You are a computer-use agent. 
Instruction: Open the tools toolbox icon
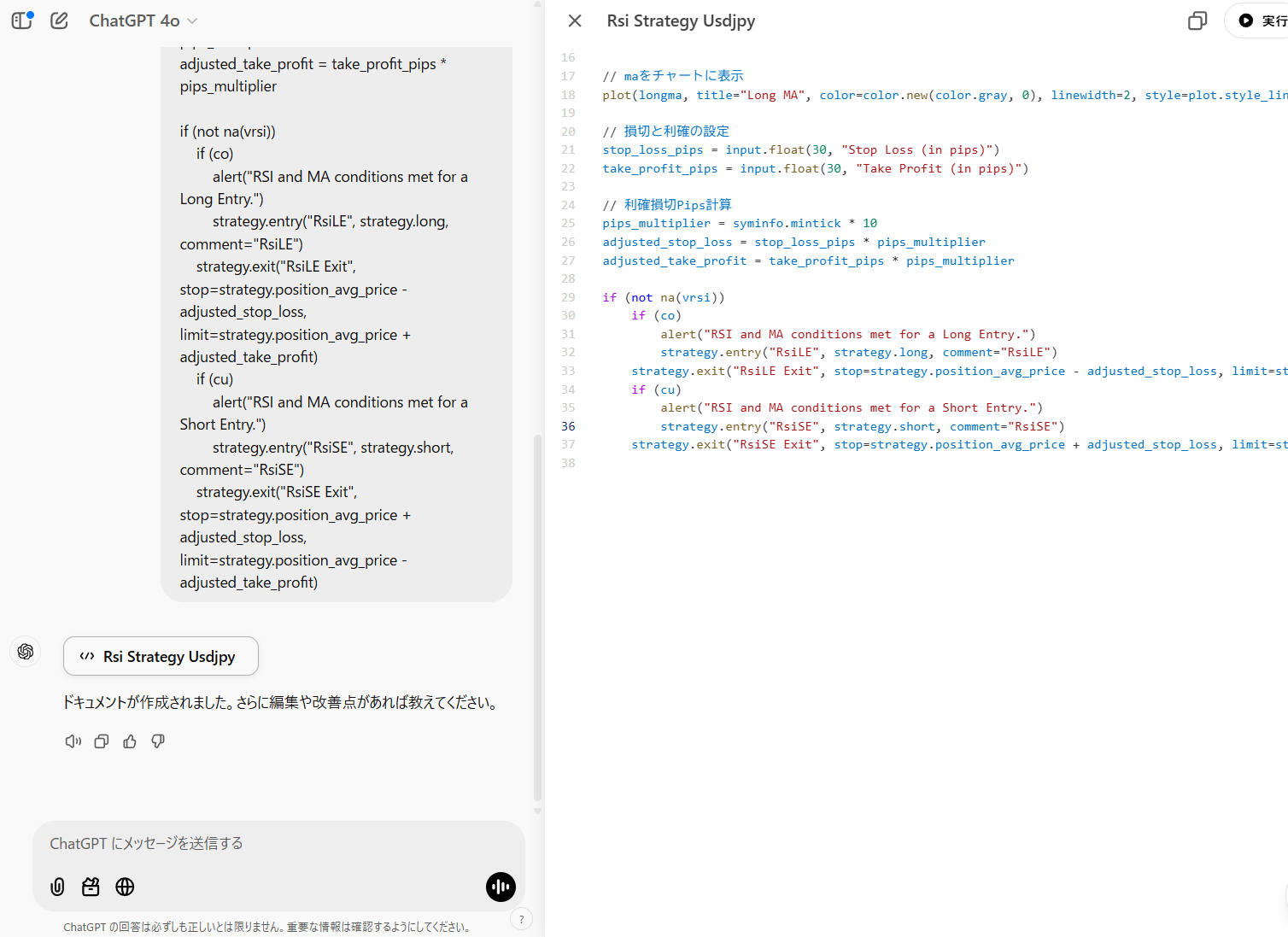[x=91, y=887]
